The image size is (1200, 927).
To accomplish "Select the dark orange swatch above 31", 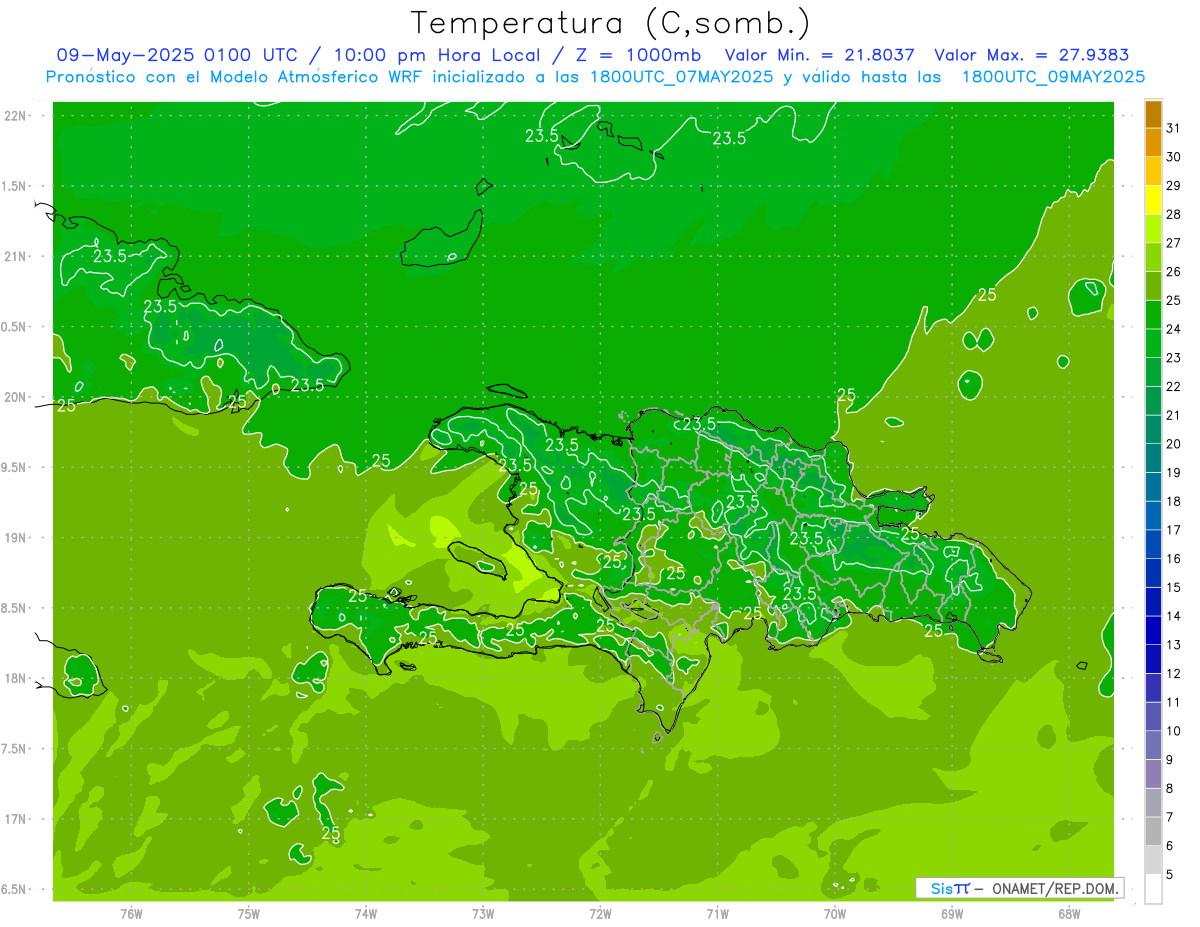I will pyautogui.click(x=1153, y=114).
